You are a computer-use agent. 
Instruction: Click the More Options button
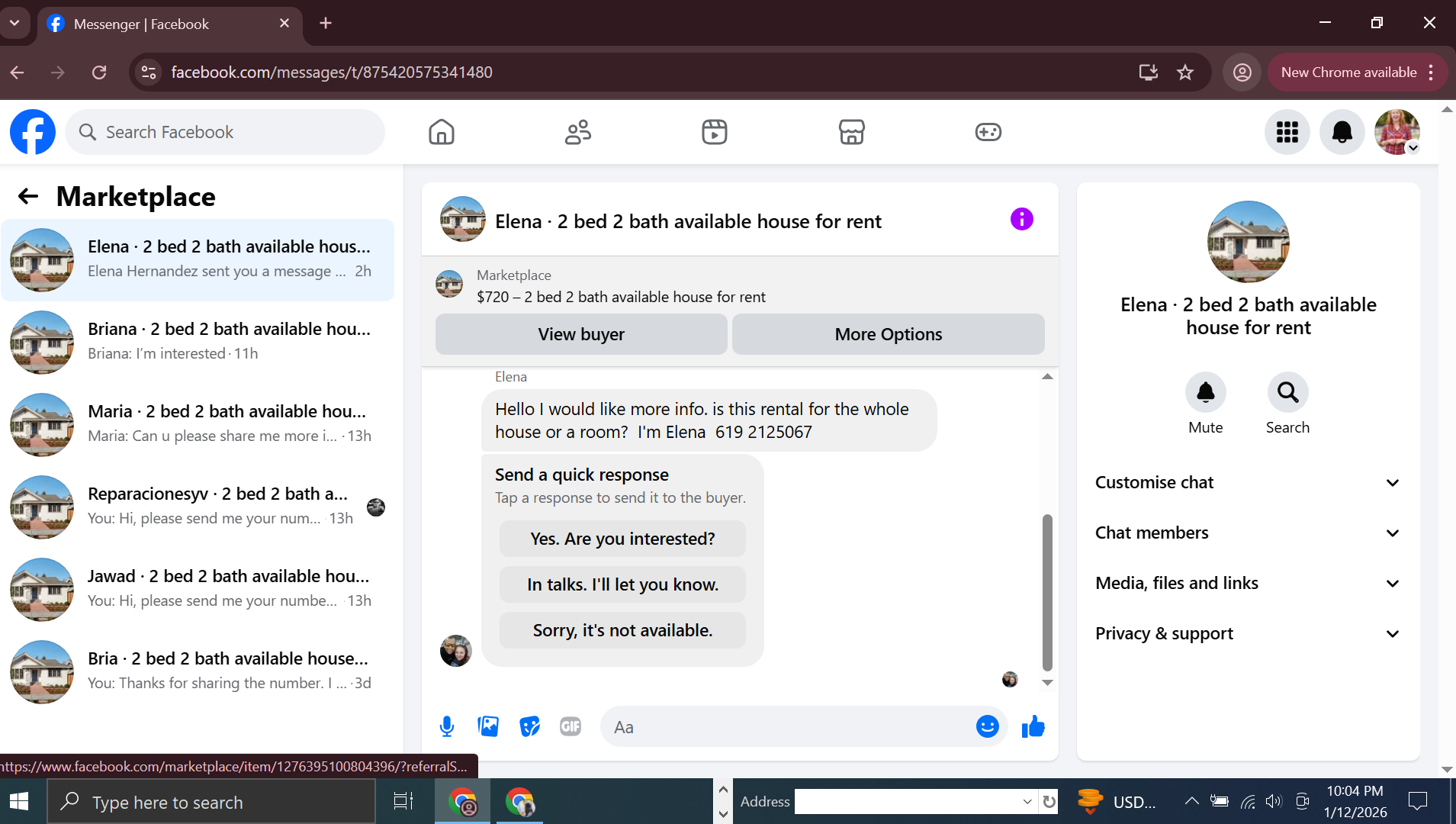[x=889, y=334]
